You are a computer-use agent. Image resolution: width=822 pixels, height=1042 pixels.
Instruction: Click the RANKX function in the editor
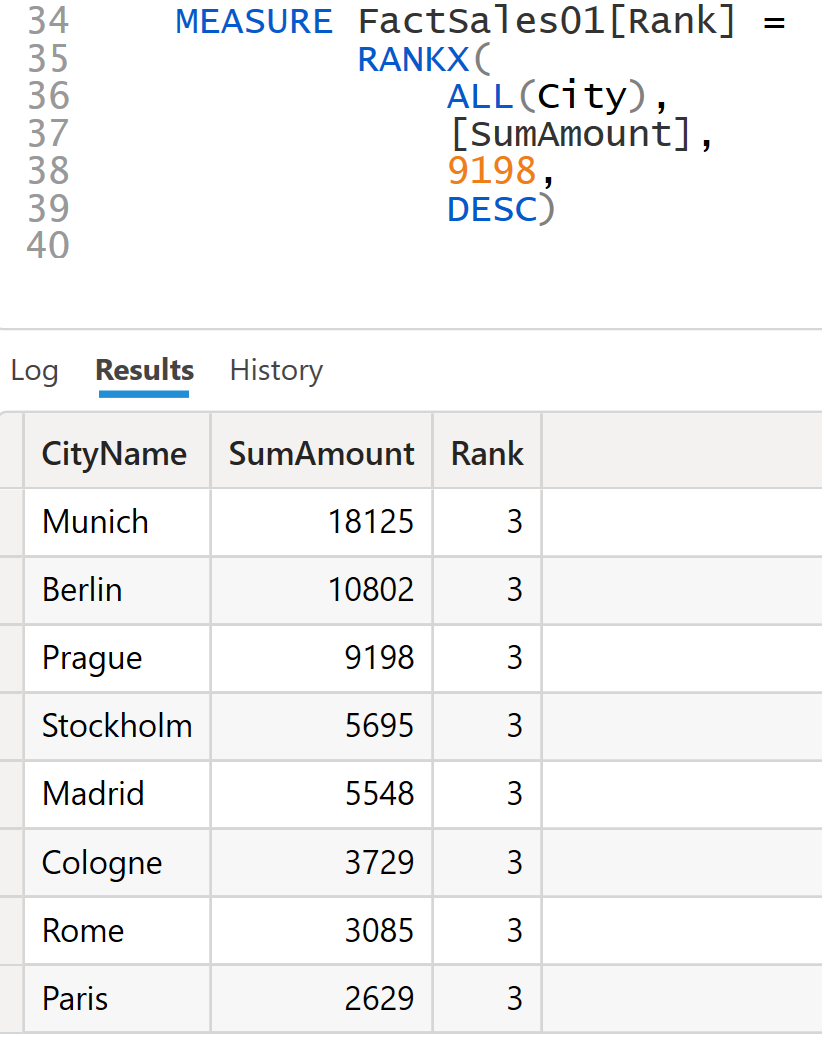tap(413, 60)
